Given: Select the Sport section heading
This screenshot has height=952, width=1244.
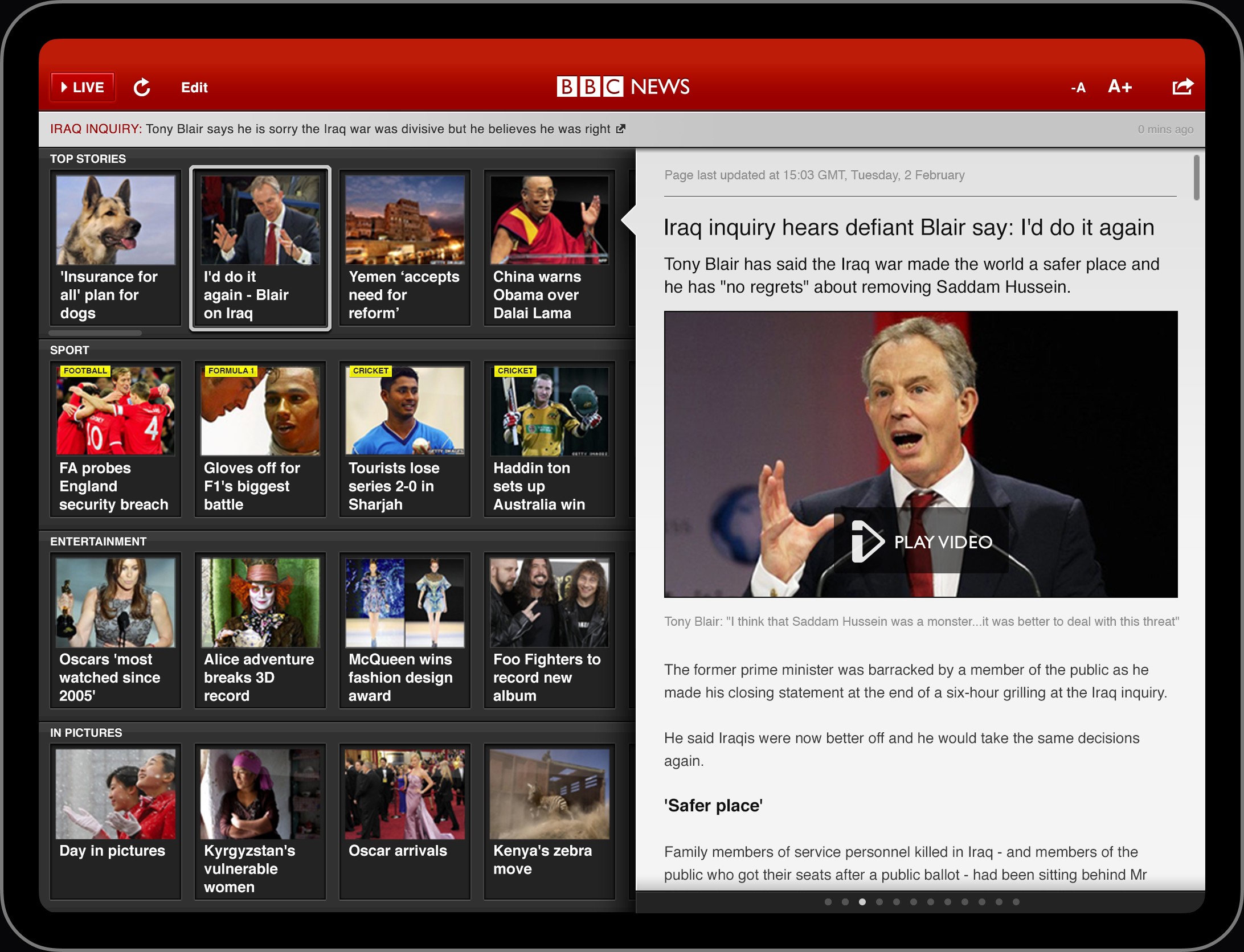Looking at the screenshot, I should click(69, 350).
